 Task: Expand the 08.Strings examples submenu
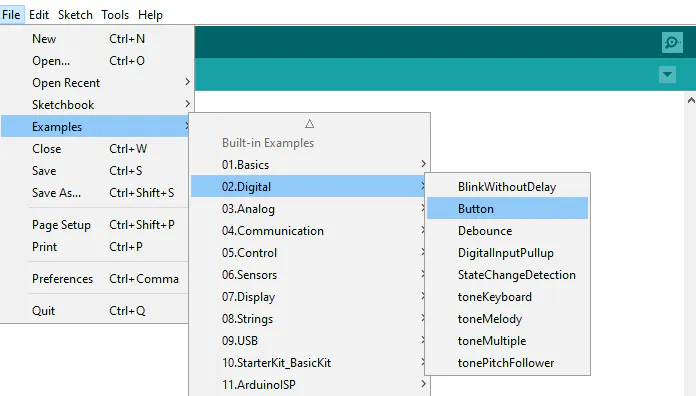(x=308, y=319)
